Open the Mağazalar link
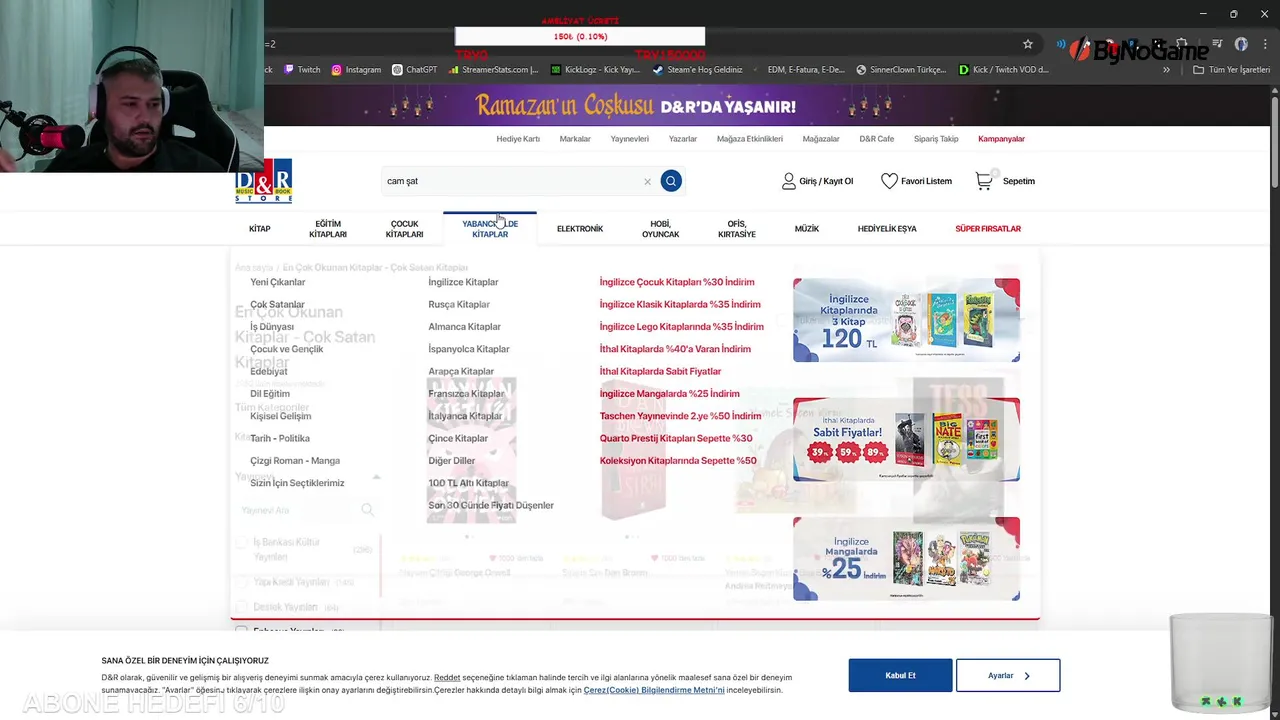The height and width of the screenshot is (720, 1280). pos(821,139)
